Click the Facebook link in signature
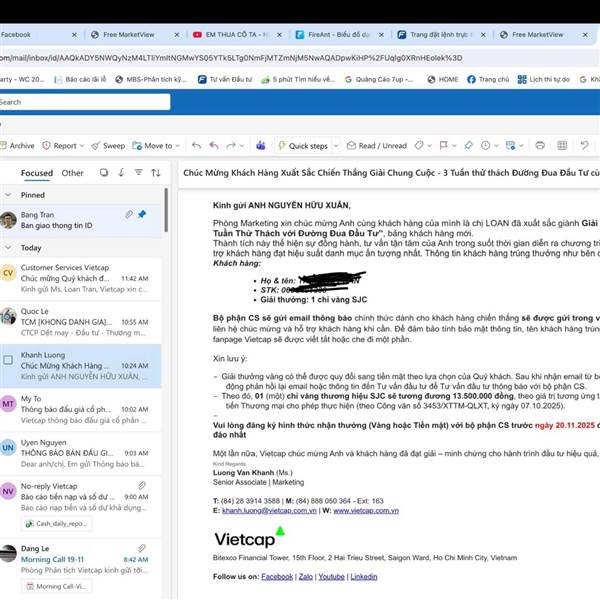Image resolution: width=600 pixels, height=600 pixels. point(277,577)
